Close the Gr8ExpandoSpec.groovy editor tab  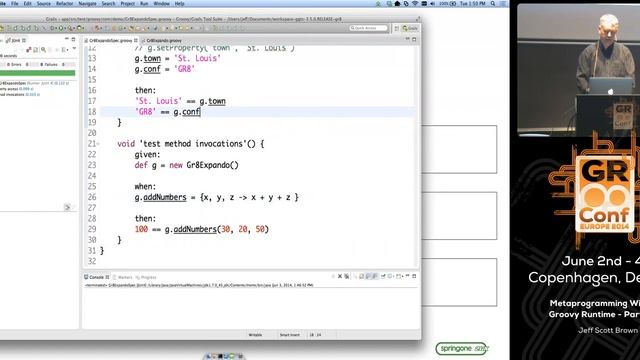pos(136,40)
